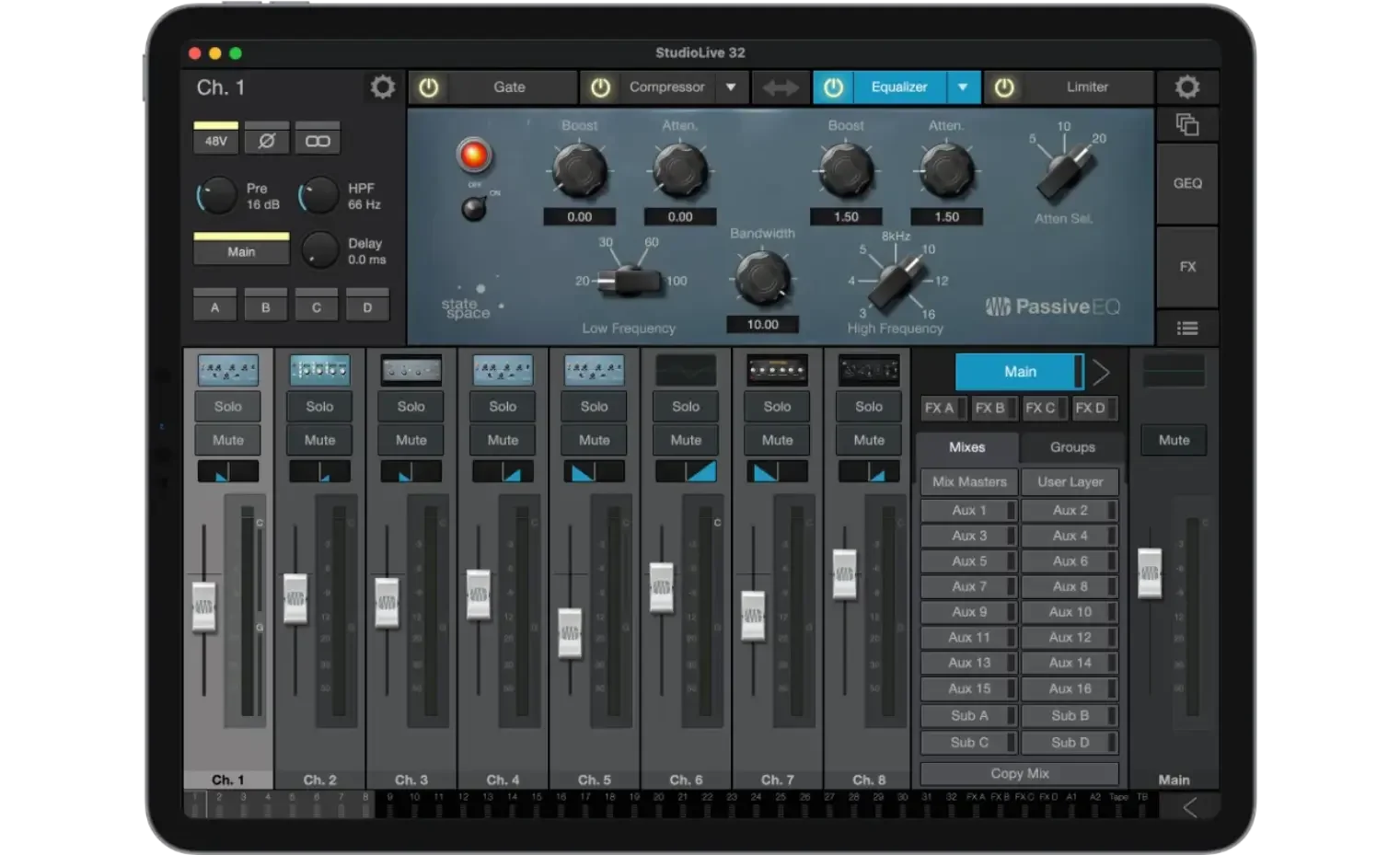
Task: Click the Main fader handle
Action: coord(1150,572)
